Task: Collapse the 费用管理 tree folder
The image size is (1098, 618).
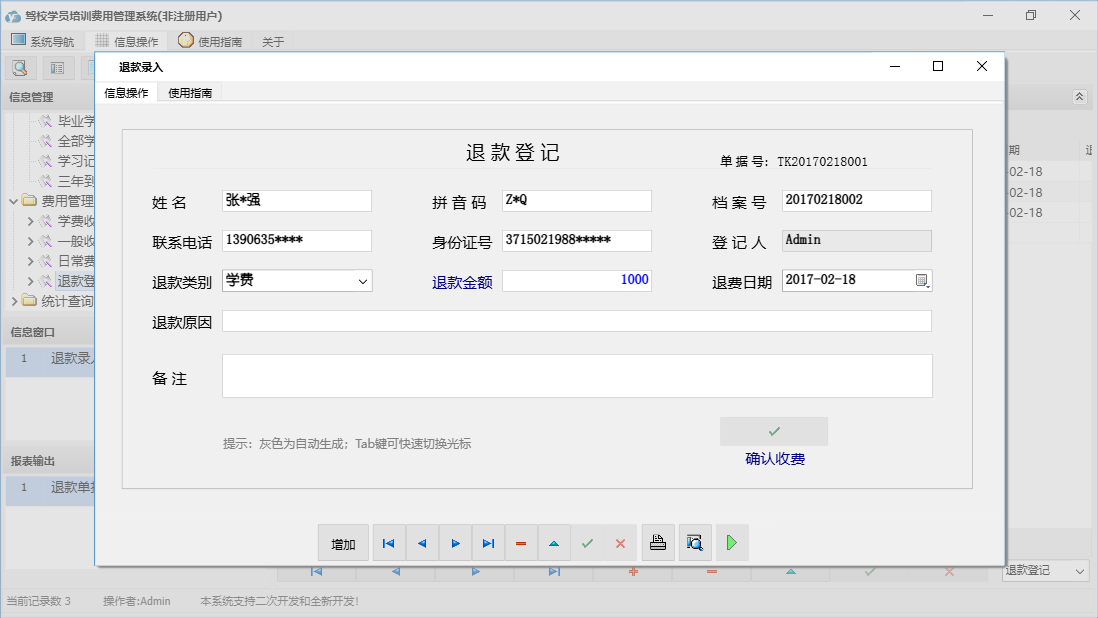Action: 14,201
